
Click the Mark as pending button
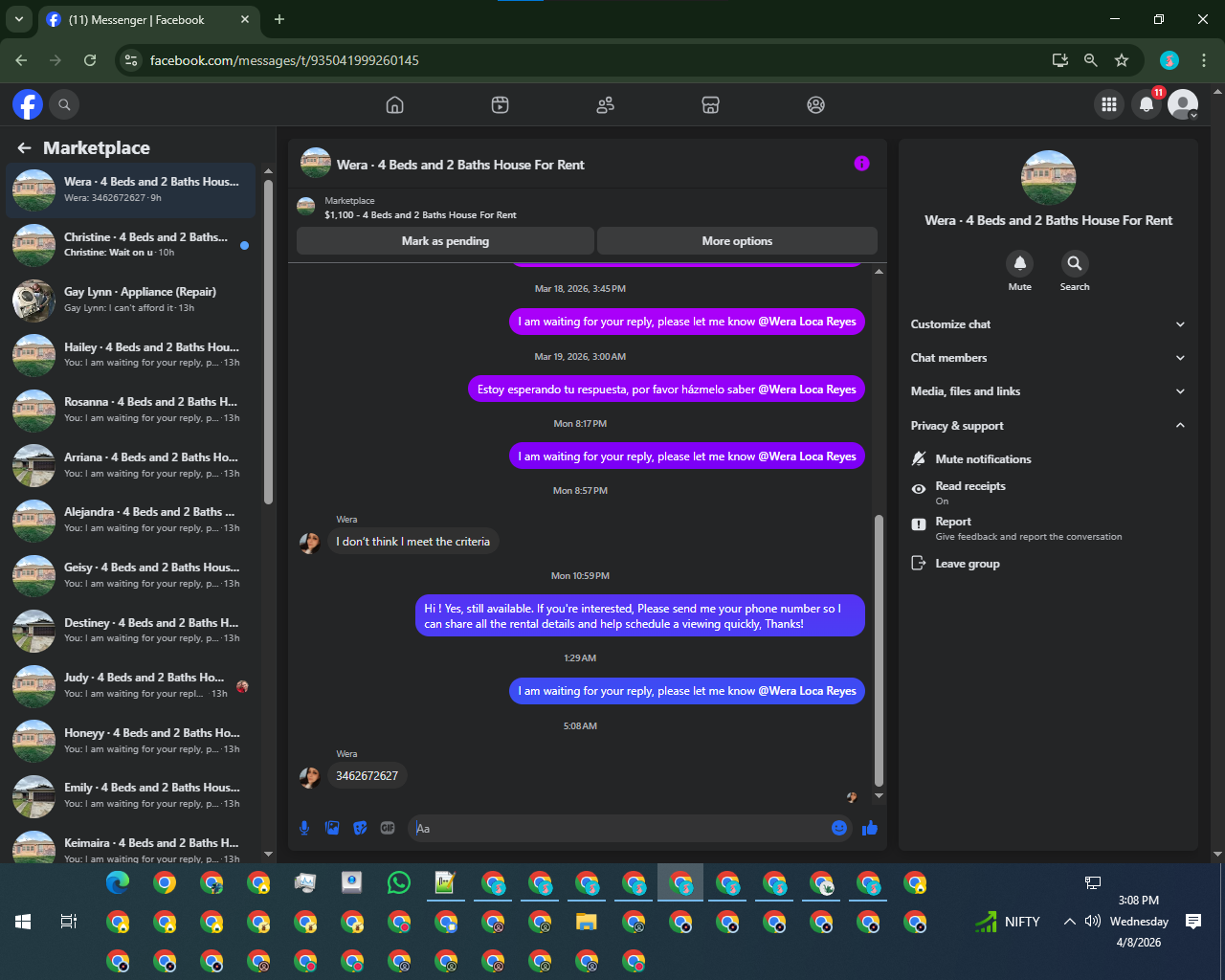[x=445, y=241]
